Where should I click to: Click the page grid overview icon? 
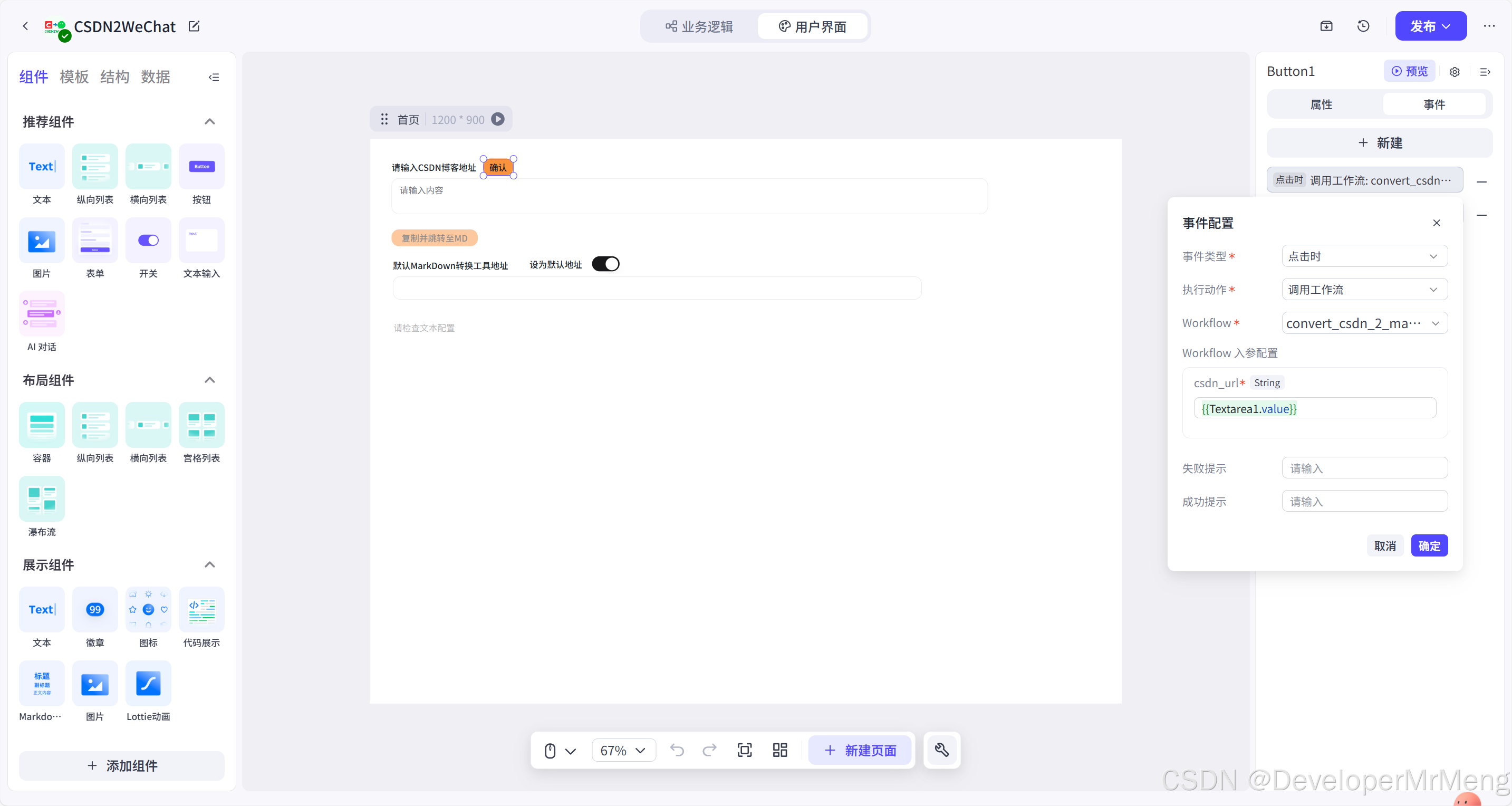coord(779,750)
